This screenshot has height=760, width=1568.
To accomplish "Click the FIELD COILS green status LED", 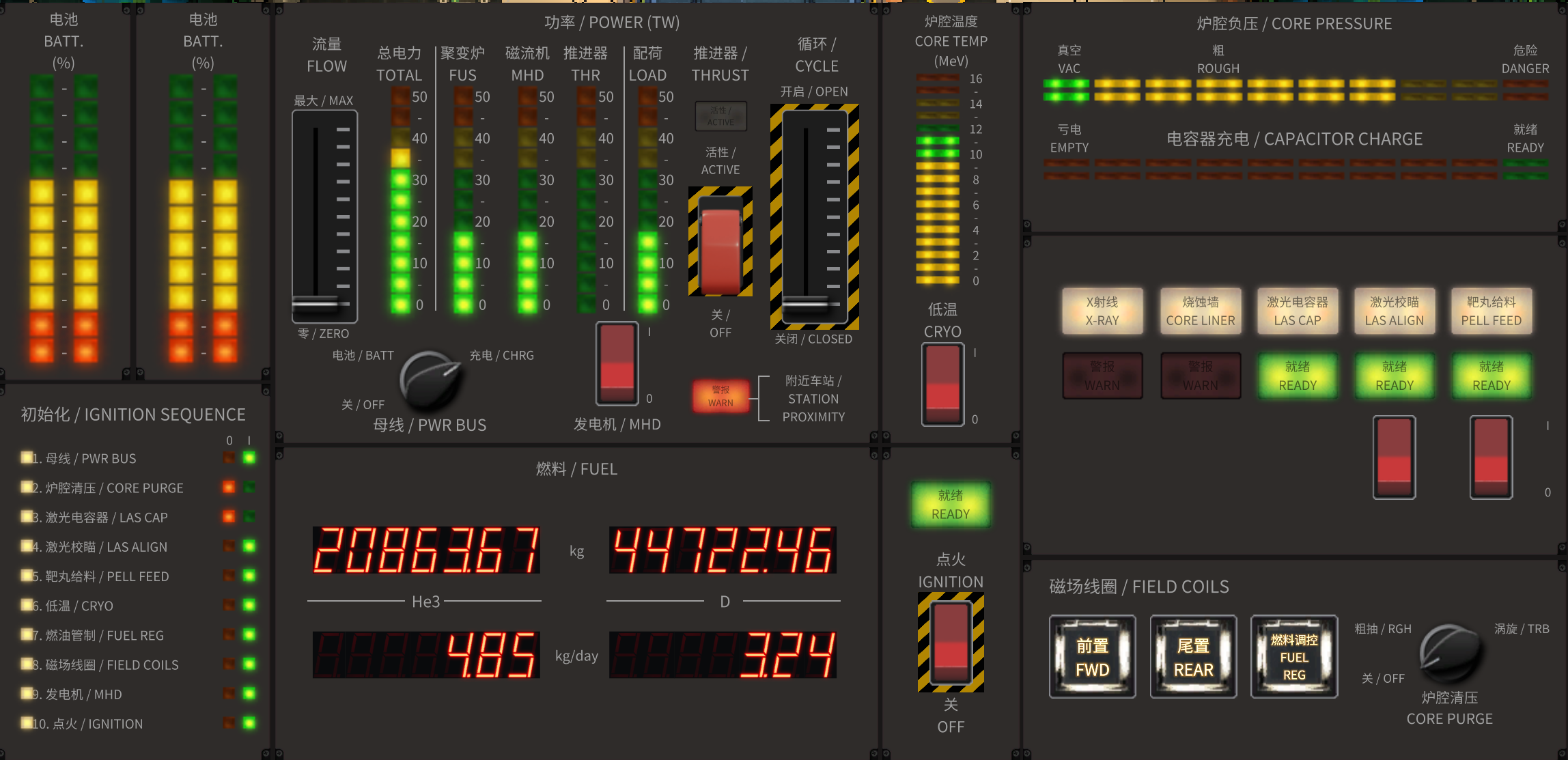I will click(249, 664).
